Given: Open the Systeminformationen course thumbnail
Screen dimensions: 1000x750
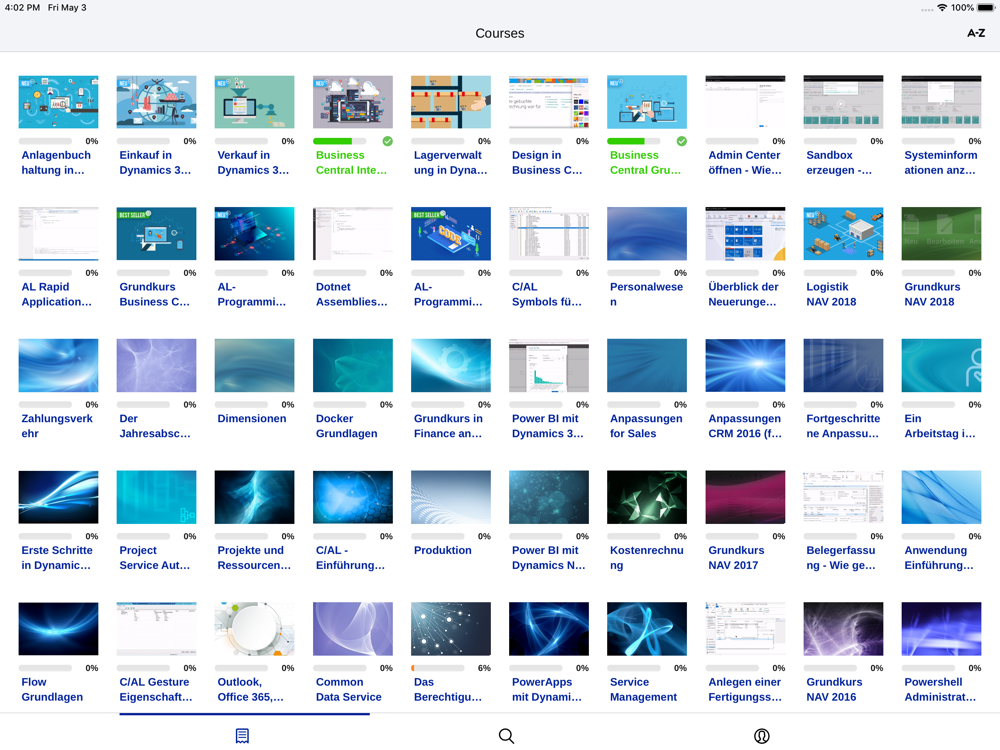Looking at the screenshot, I should click(941, 102).
